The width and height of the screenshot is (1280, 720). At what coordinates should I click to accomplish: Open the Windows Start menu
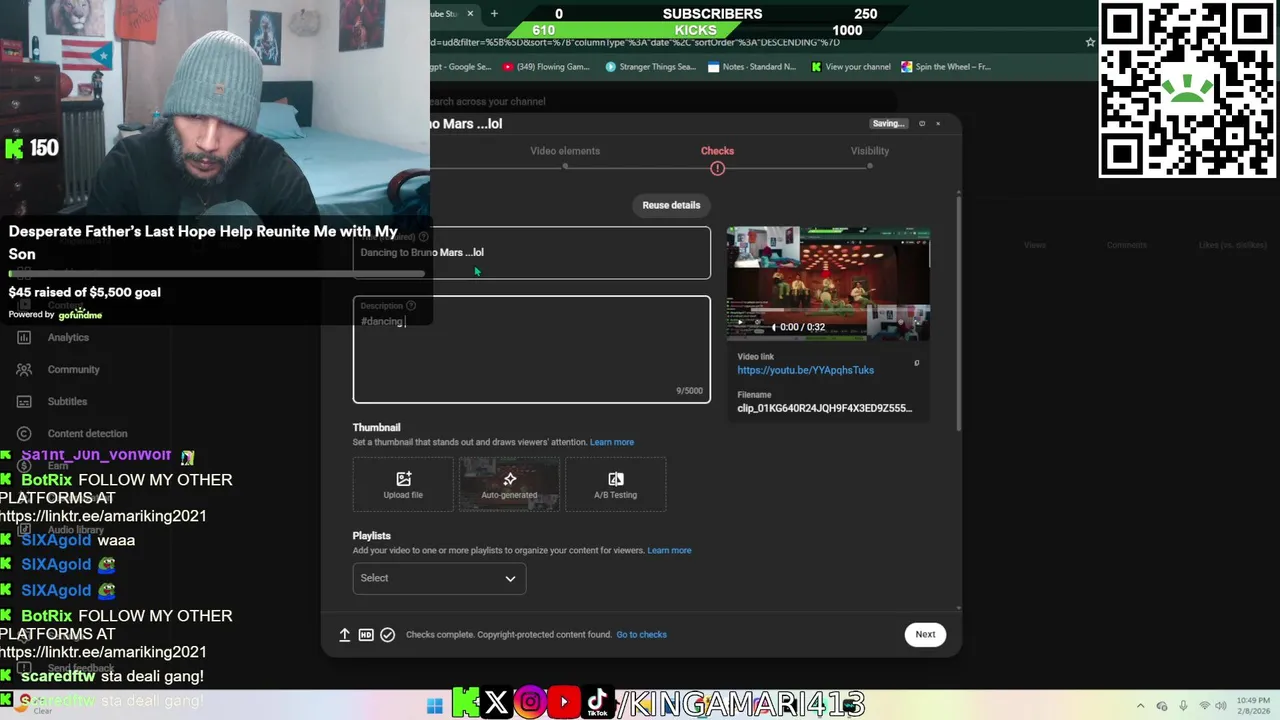(435, 706)
